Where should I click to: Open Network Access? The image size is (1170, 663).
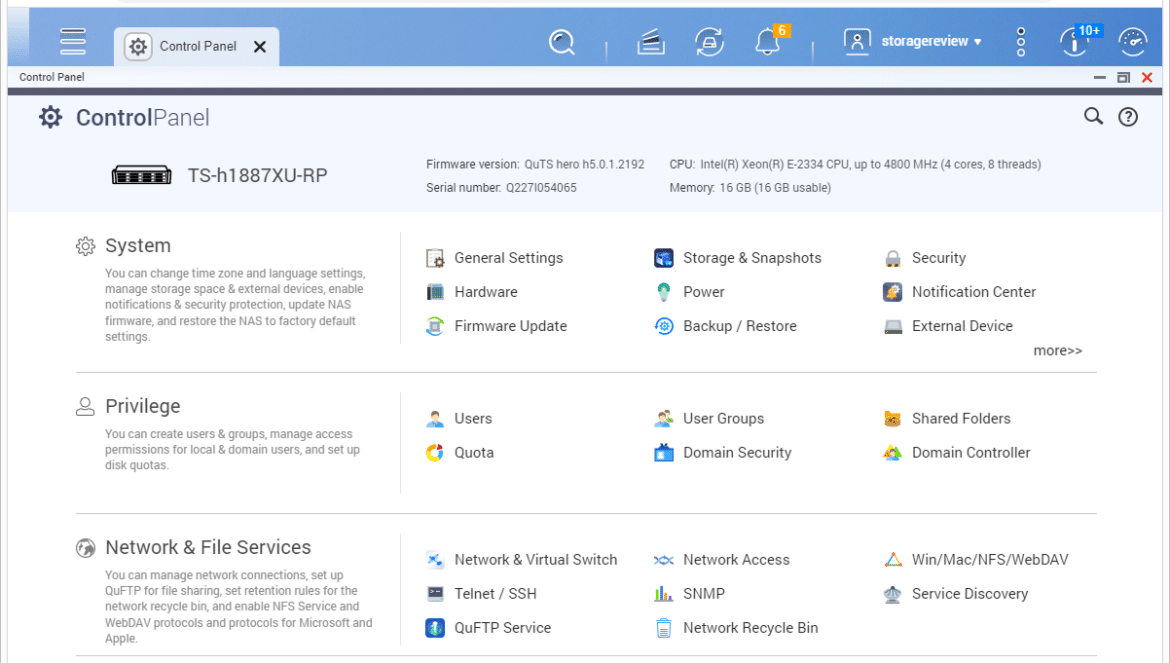(736, 559)
